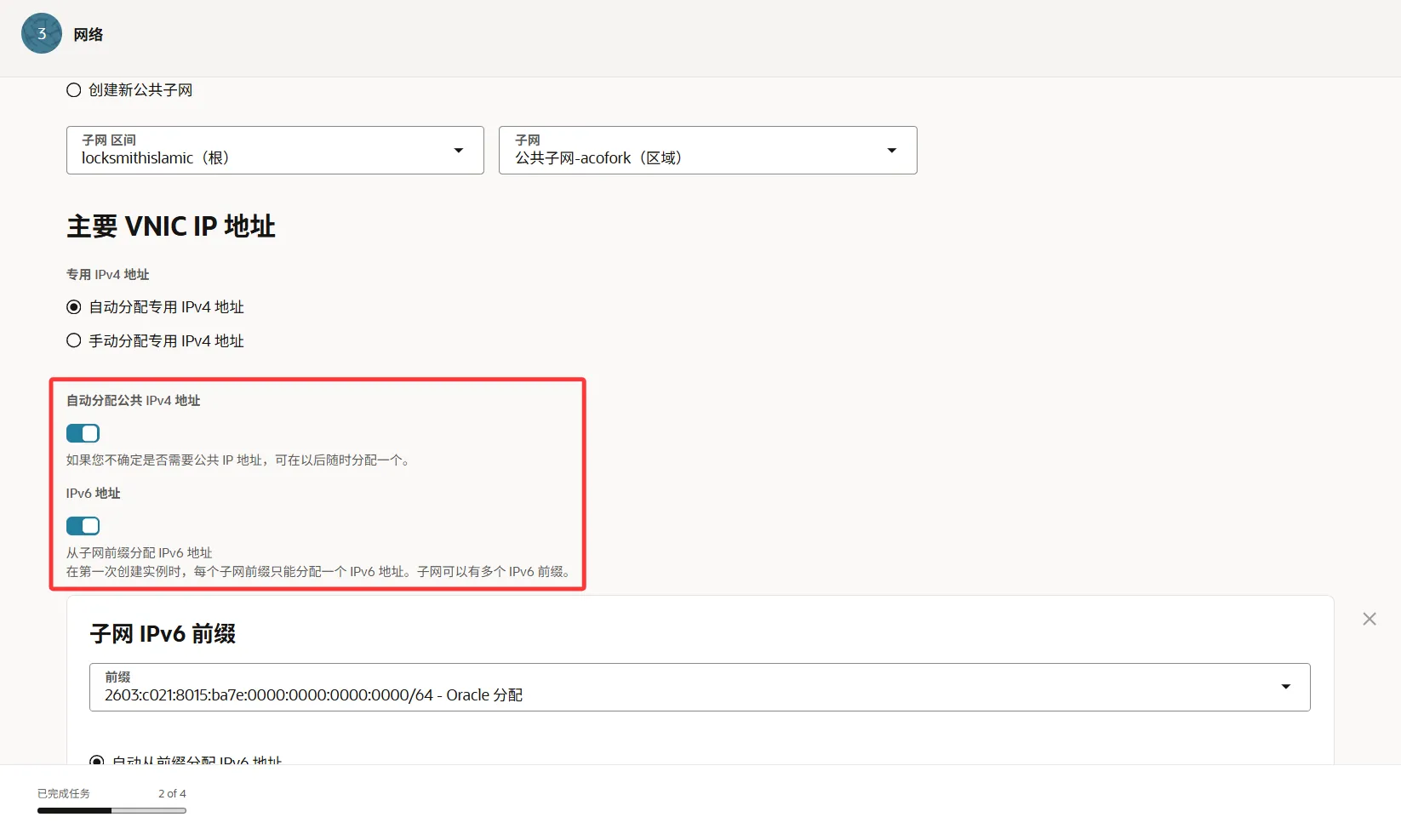The height and width of the screenshot is (840, 1401).
Task: Click the 主要 VNIC IP 地址 heading
Action: click(x=171, y=226)
